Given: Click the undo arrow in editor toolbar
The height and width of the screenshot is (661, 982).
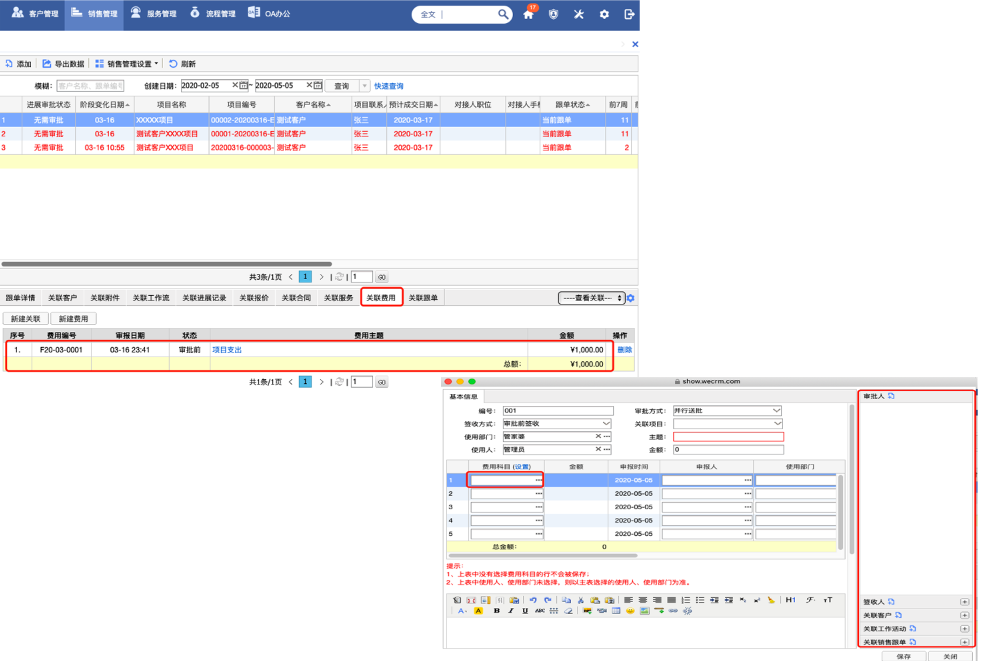Looking at the screenshot, I should [533, 600].
